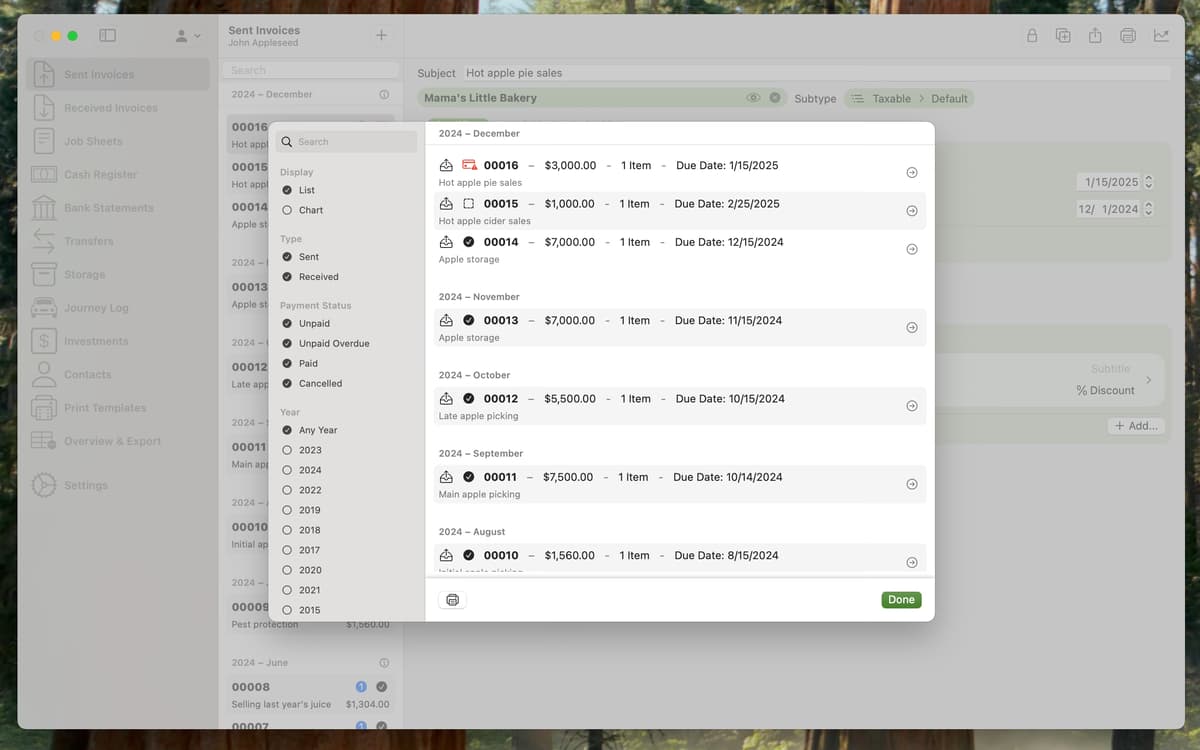Open the Apple storage invoice 00014 row

680,249
